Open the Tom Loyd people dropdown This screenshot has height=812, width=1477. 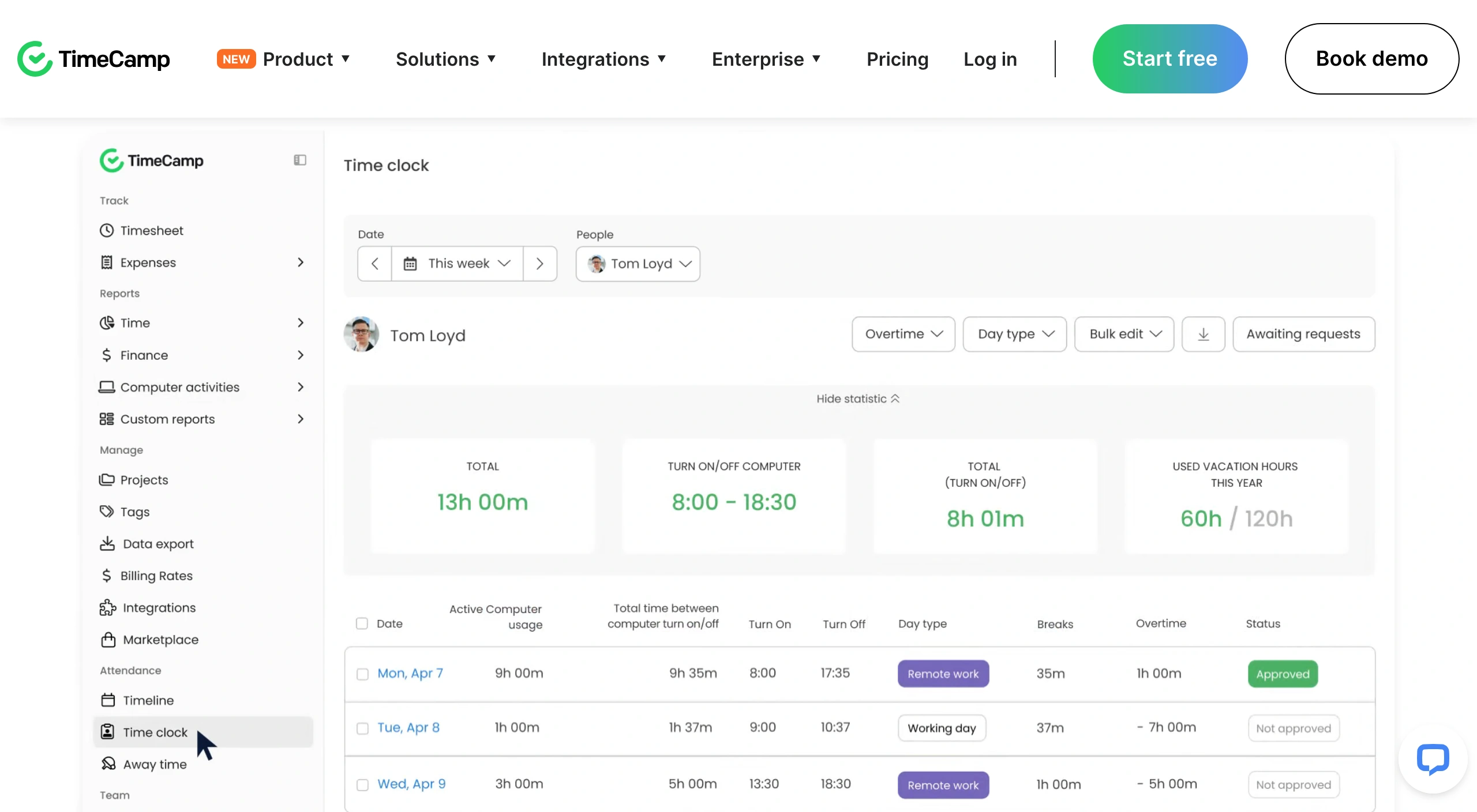[638, 264]
